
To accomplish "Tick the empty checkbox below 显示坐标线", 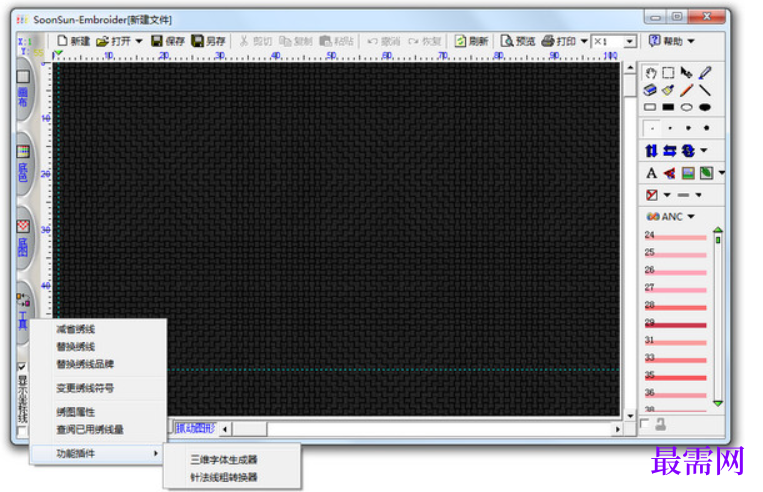I will click(21, 432).
